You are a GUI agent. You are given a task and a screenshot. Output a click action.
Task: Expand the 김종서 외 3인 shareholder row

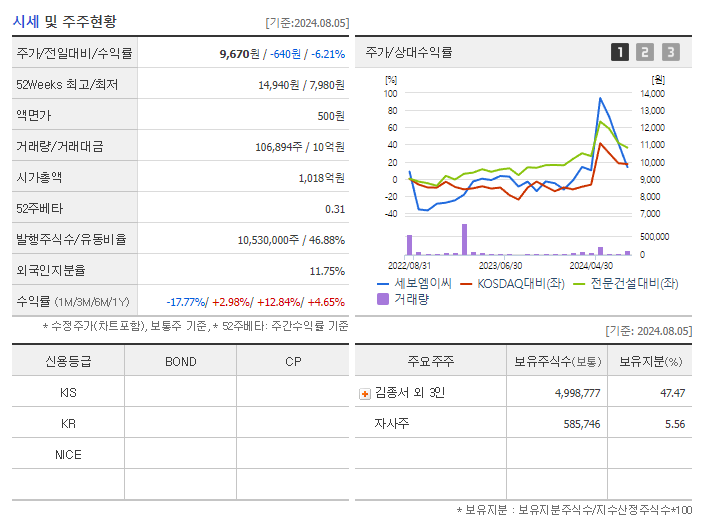point(365,394)
